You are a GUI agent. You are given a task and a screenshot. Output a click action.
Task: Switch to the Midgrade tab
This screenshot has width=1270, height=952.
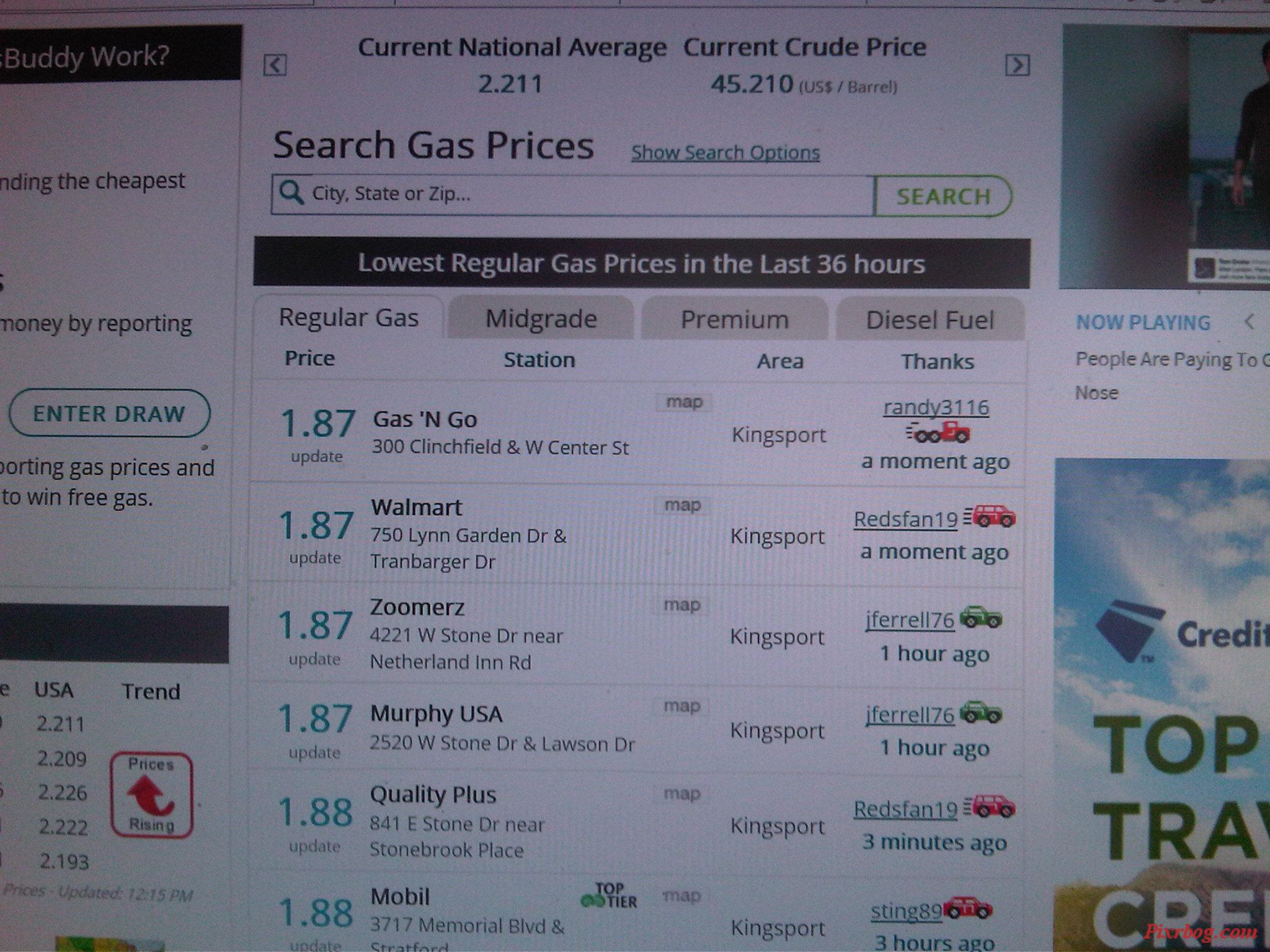[541, 319]
